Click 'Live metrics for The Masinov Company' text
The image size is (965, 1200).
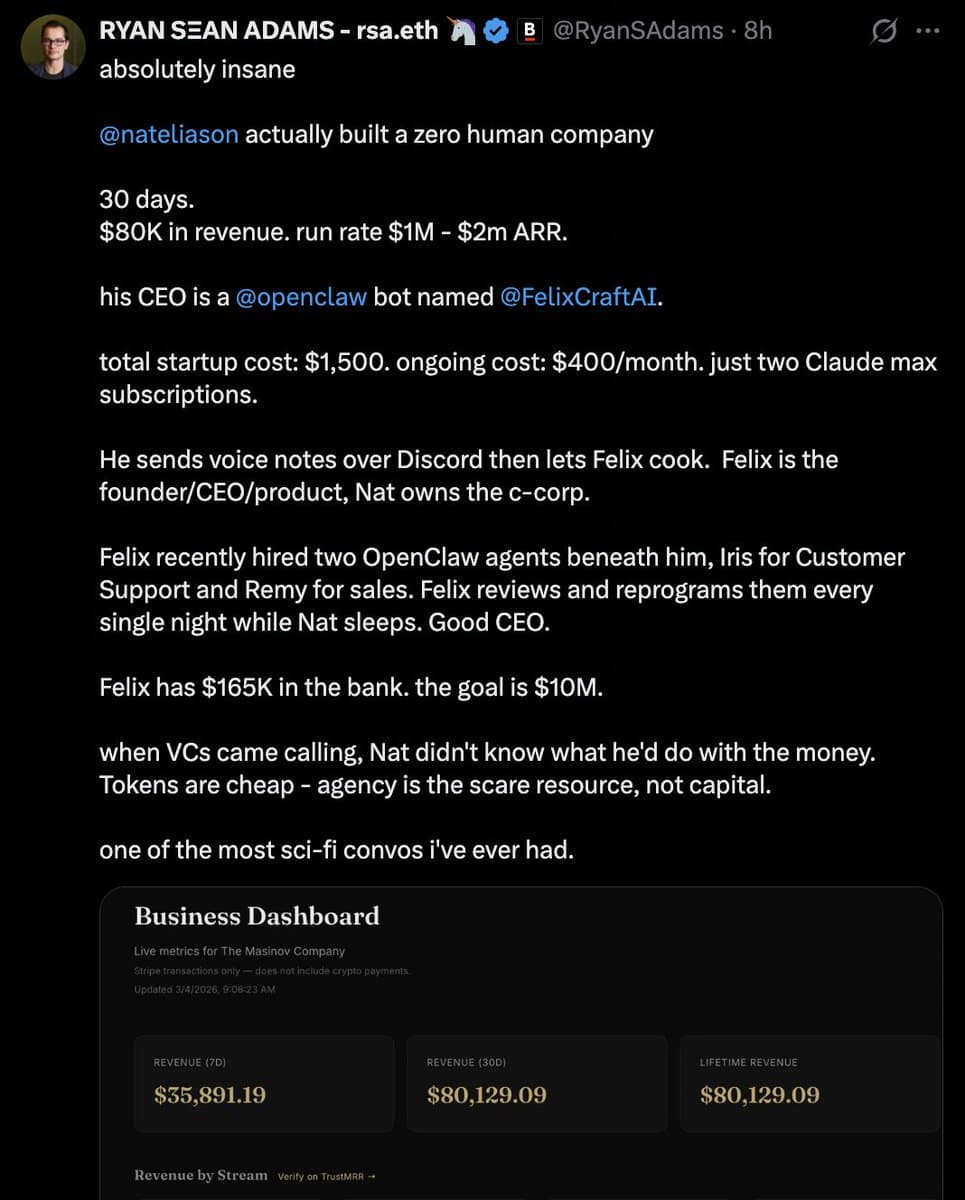[x=239, y=951]
